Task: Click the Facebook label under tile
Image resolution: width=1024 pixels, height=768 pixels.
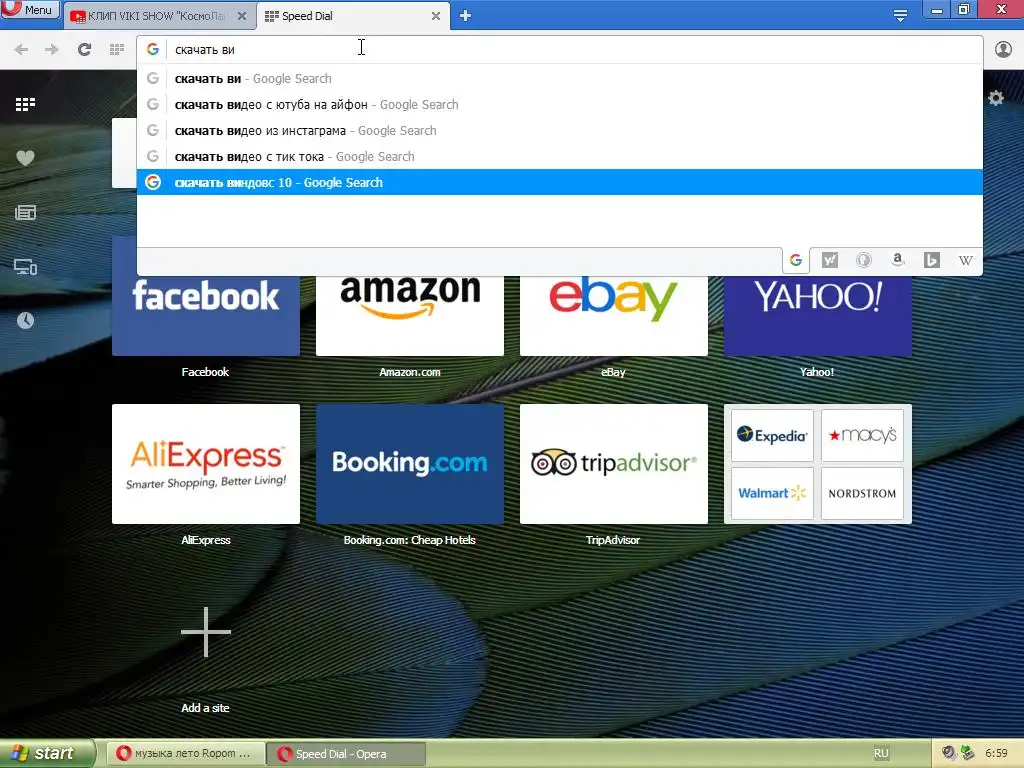Action: click(205, 372)
